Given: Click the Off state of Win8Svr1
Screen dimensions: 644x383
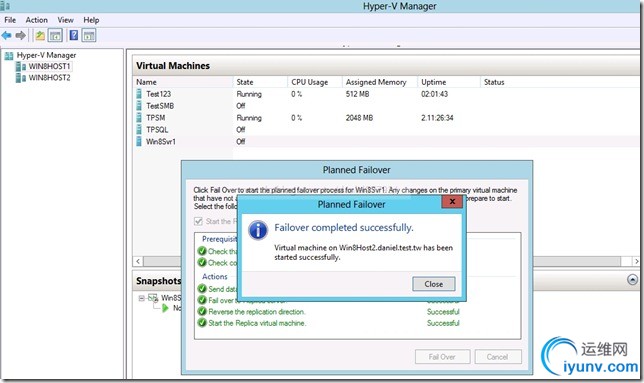Looking at the screenshot, I should [241, 142].
